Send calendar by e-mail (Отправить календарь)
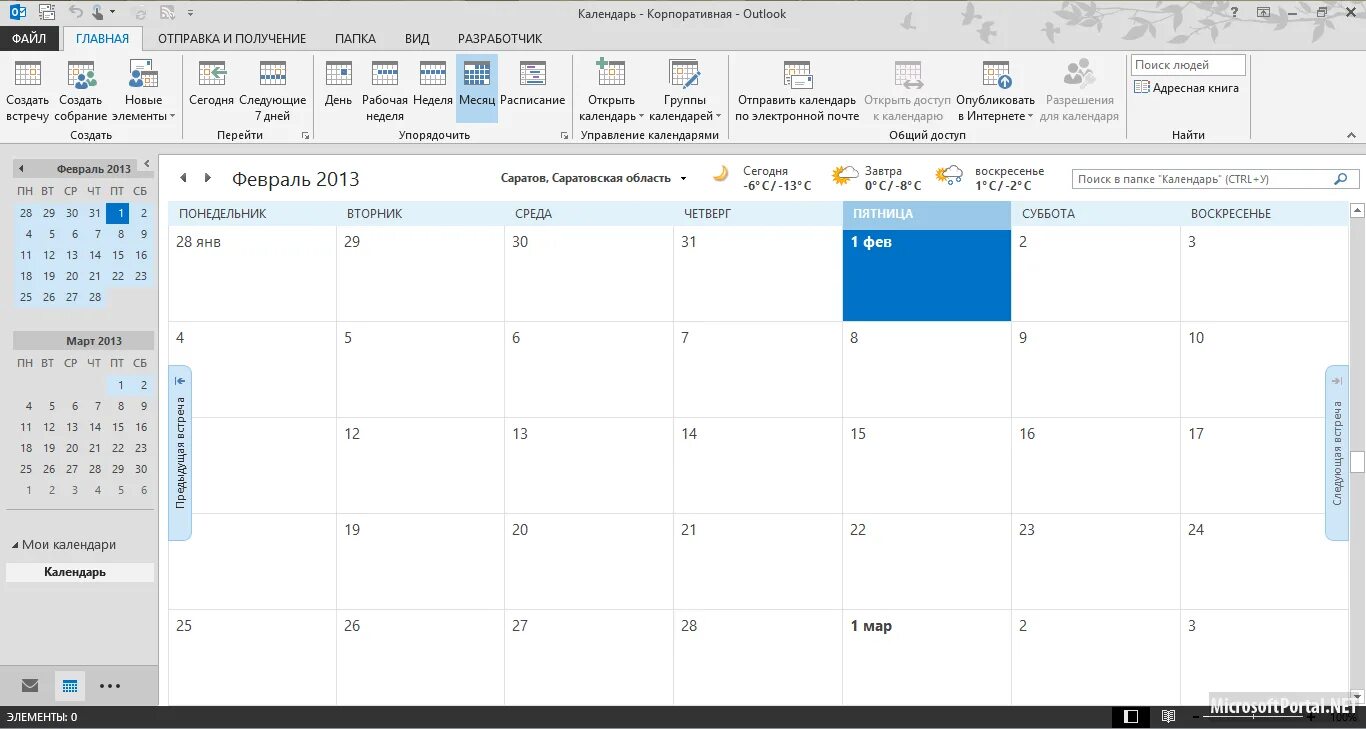This screenshot has height=729, width=1366. tap(797, 90)
